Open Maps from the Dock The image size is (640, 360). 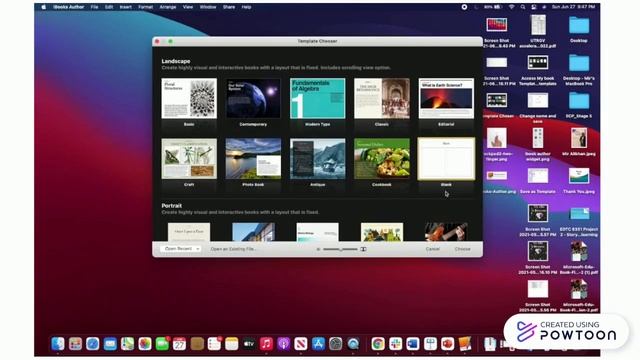[127, 344]
